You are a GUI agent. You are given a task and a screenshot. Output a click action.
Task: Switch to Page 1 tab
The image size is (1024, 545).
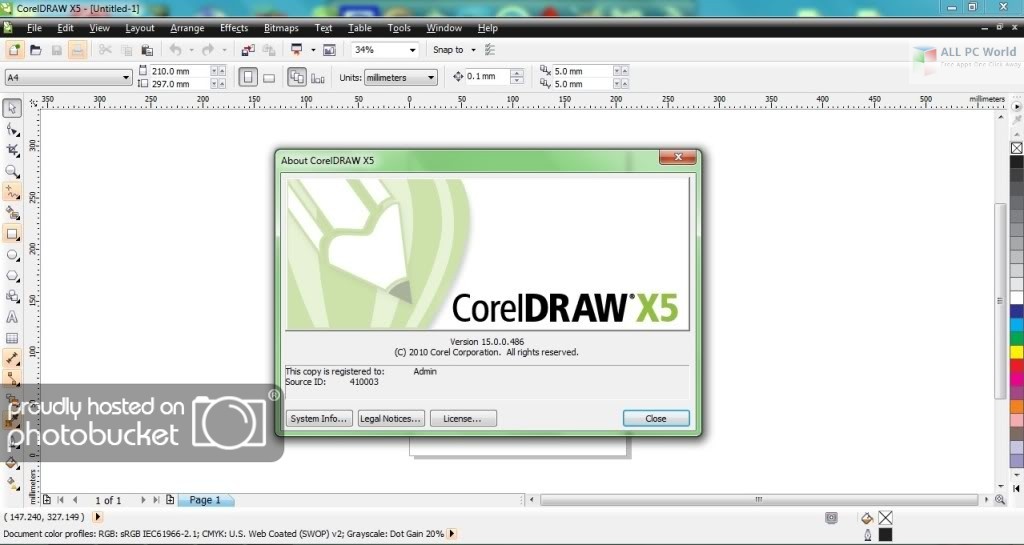[205, 500]
